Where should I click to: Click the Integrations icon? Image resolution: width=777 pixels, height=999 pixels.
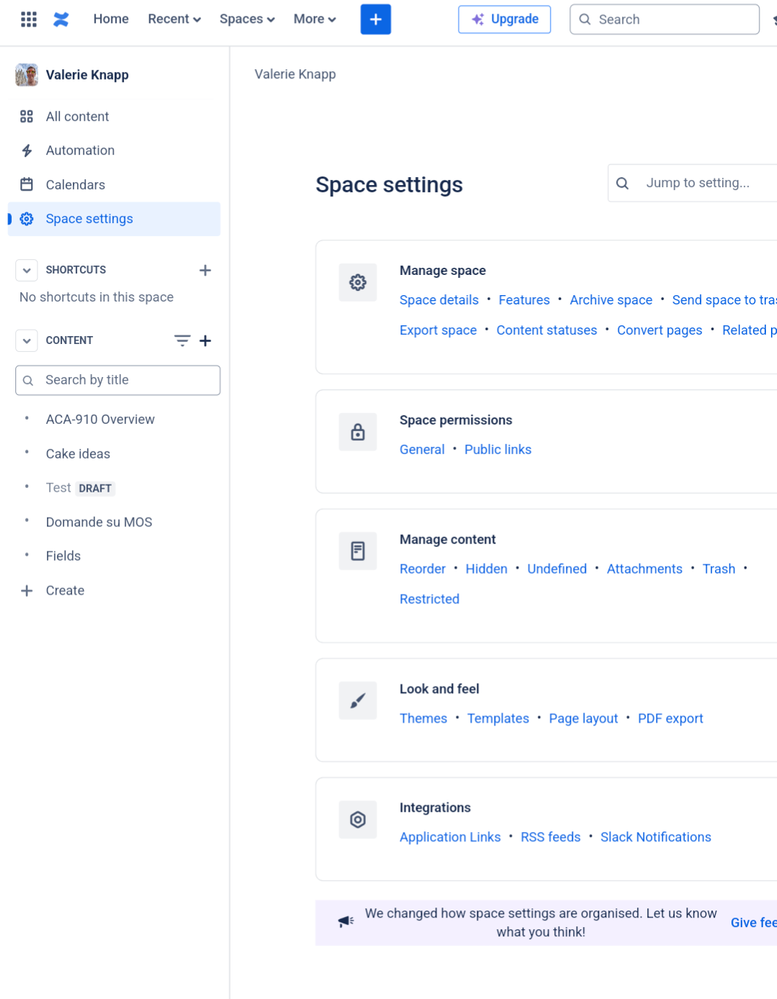357,819
